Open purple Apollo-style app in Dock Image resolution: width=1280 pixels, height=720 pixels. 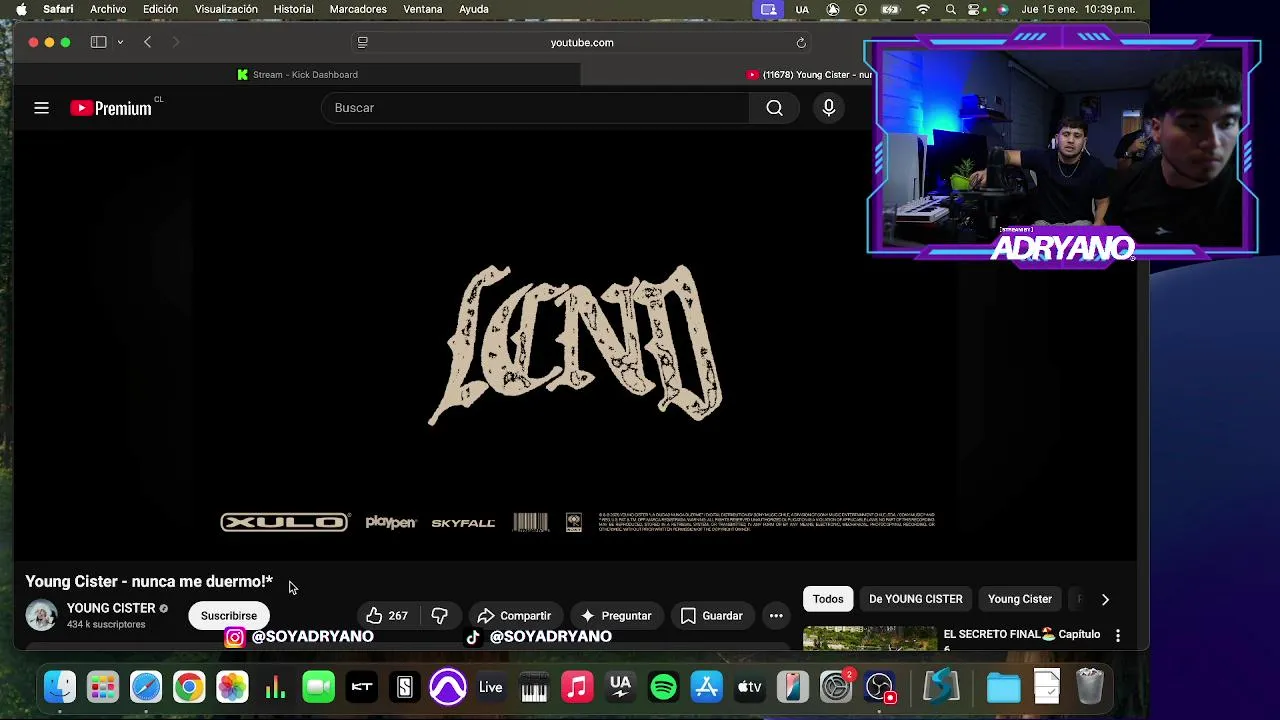(x=448, y=687)
